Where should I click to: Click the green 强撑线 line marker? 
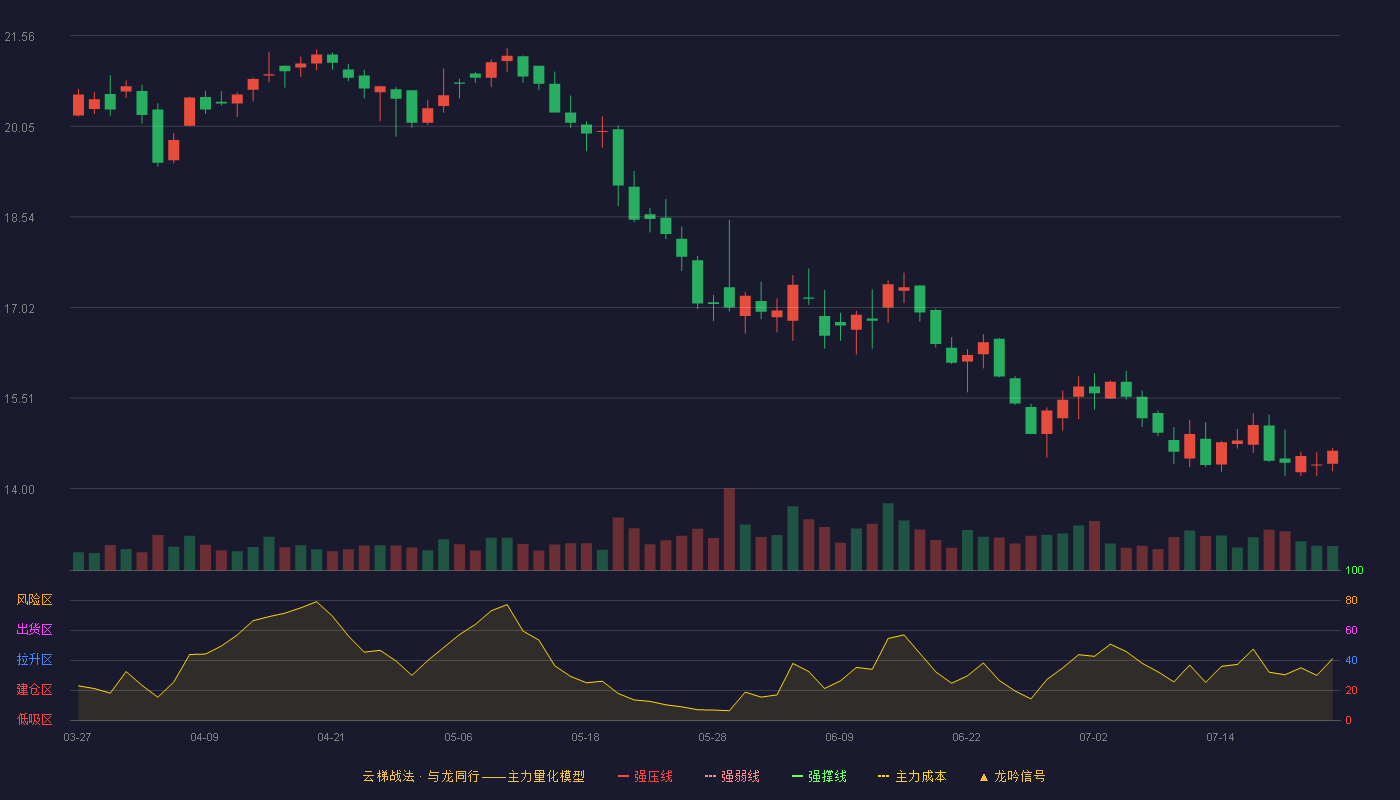click(x=797, y=776)
